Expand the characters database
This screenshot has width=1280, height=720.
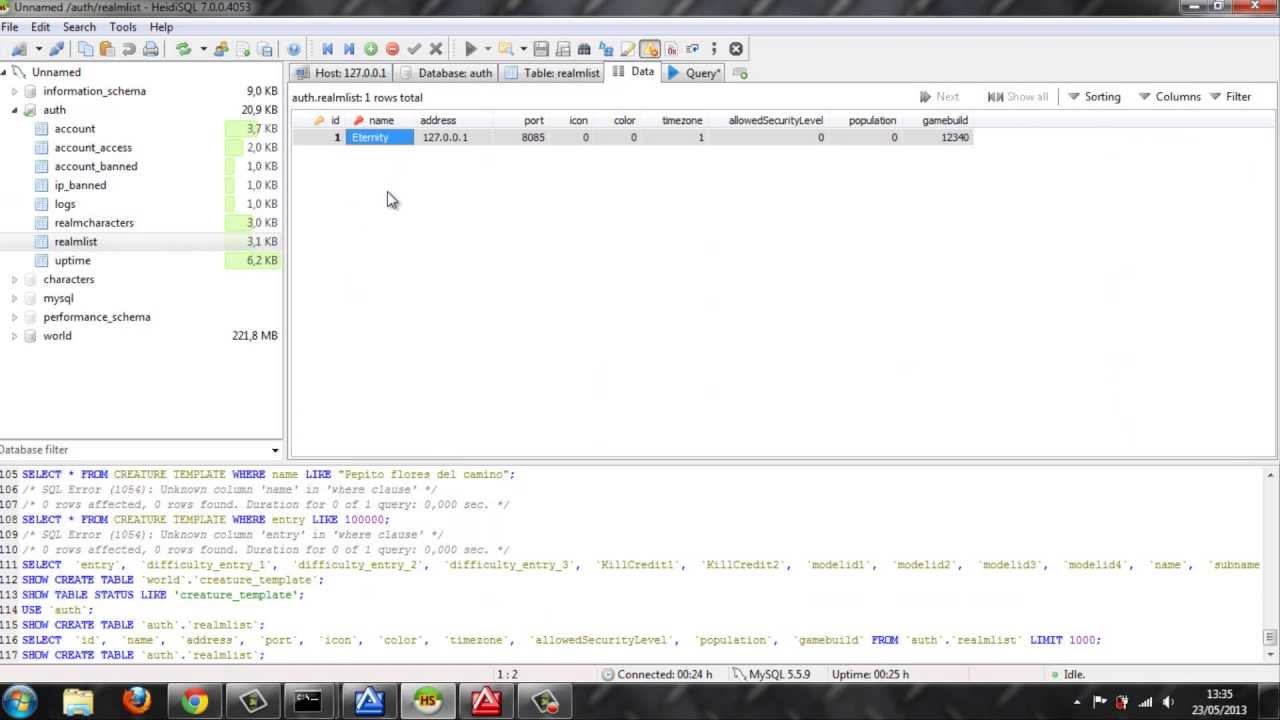15,280
